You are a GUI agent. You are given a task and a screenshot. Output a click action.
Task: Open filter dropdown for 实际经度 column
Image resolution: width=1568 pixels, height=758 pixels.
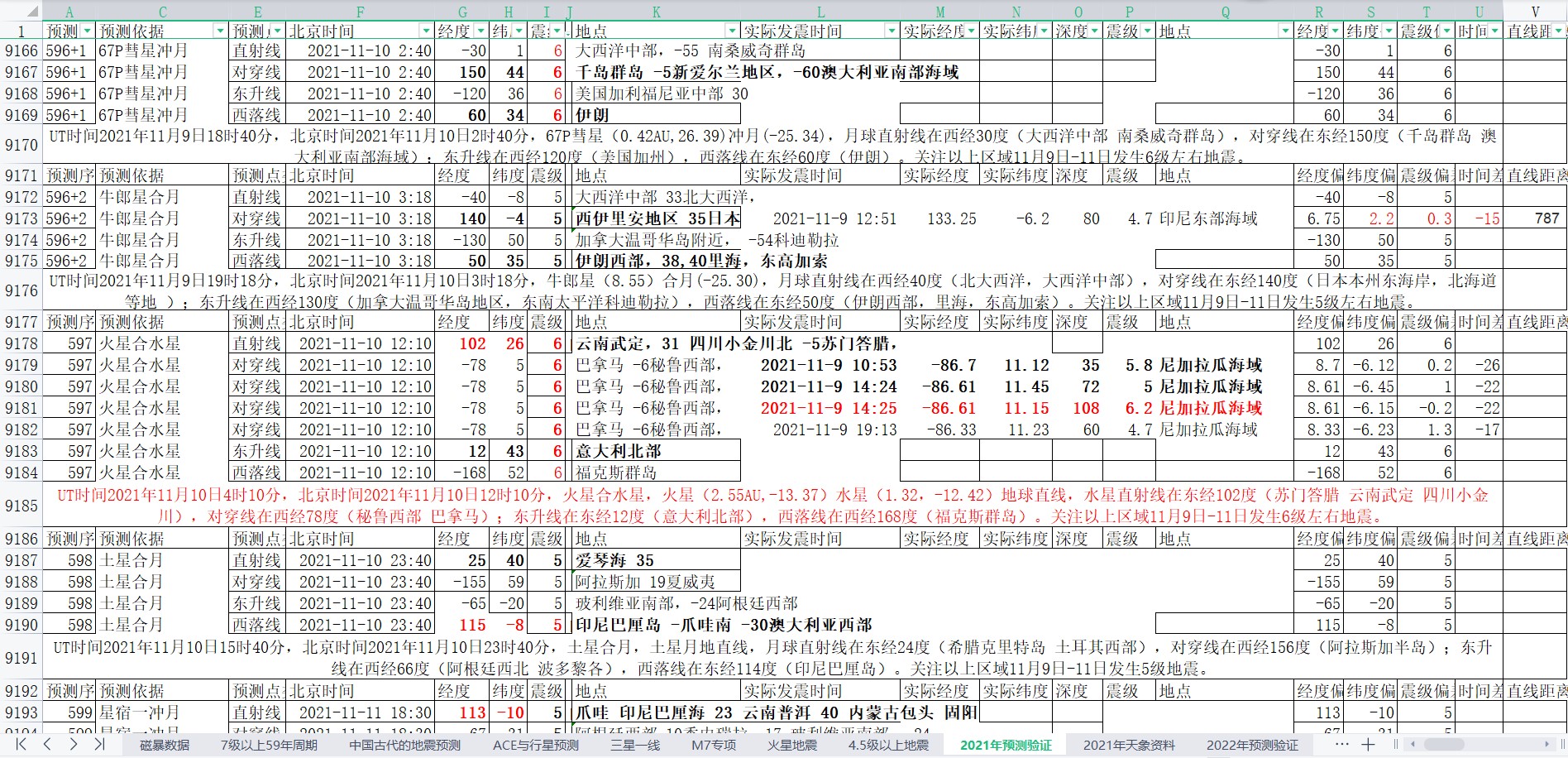click(972, 31)
